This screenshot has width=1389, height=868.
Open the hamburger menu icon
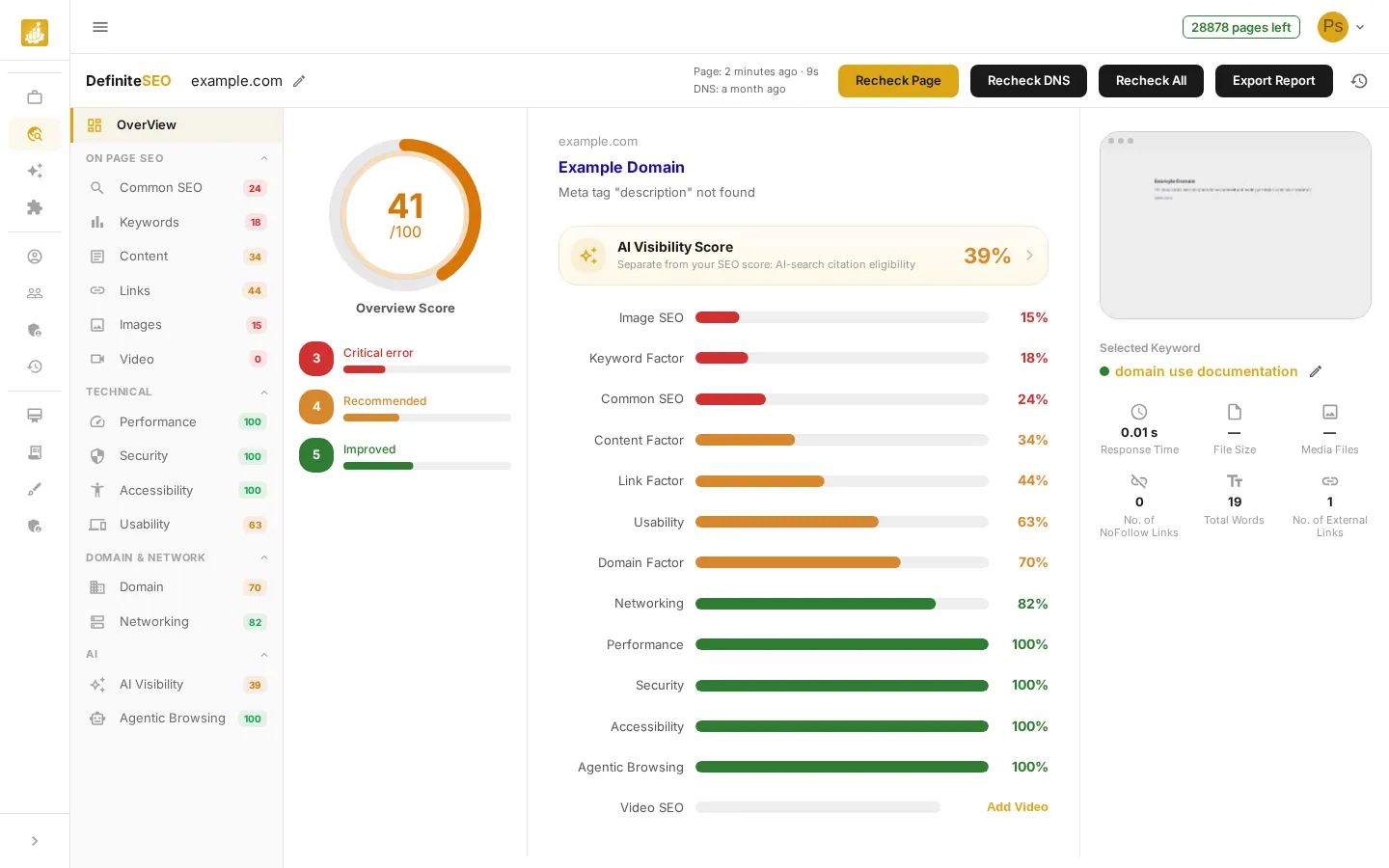pyautogui.click(x=100, y=27)
